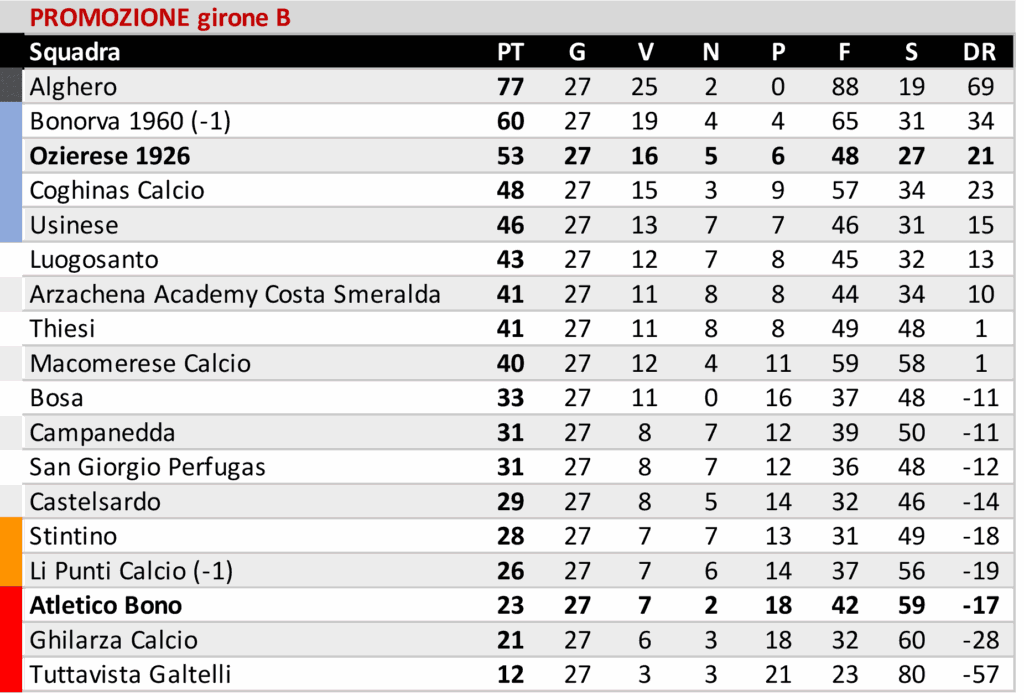Image resolution: width=1024 pixels, height=700 pixels.
Task: Click the PT column header
Action: [510, 53]
